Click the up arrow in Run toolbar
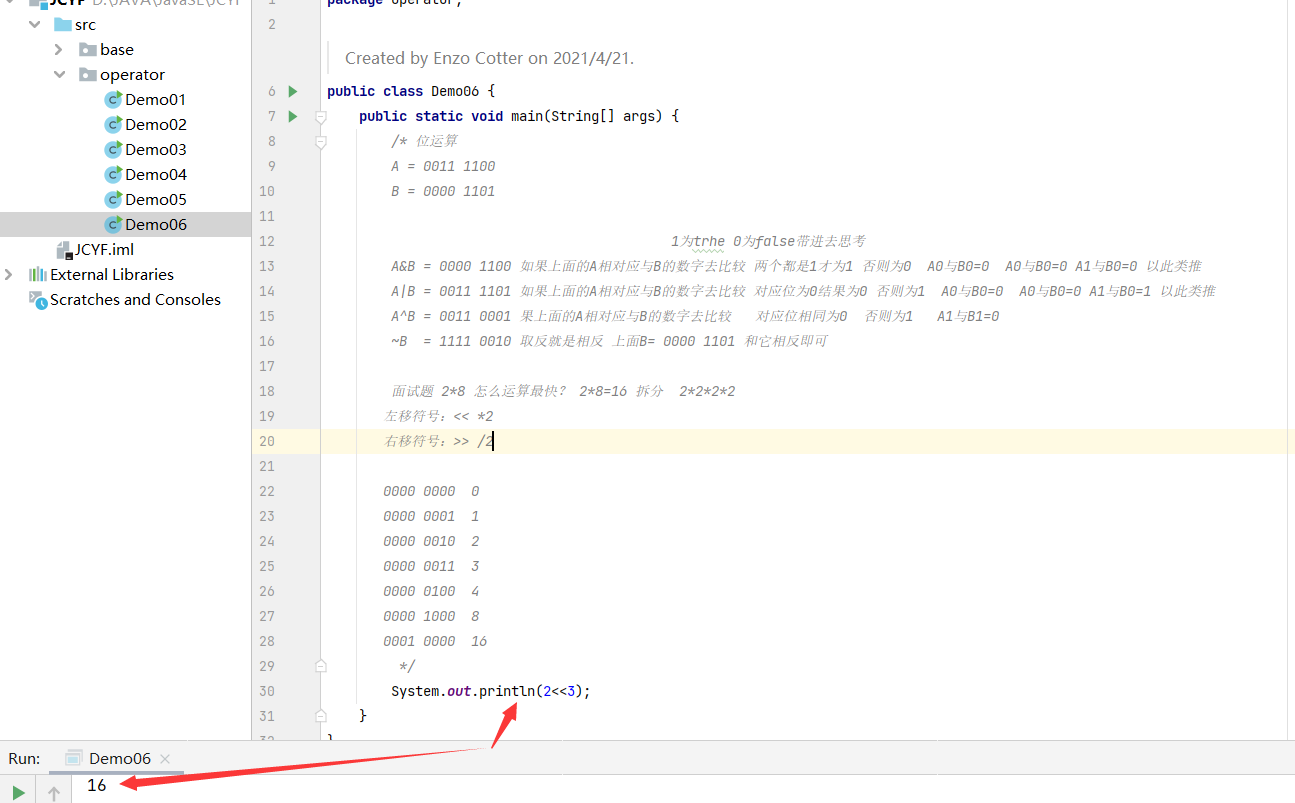 coord(54,792)
